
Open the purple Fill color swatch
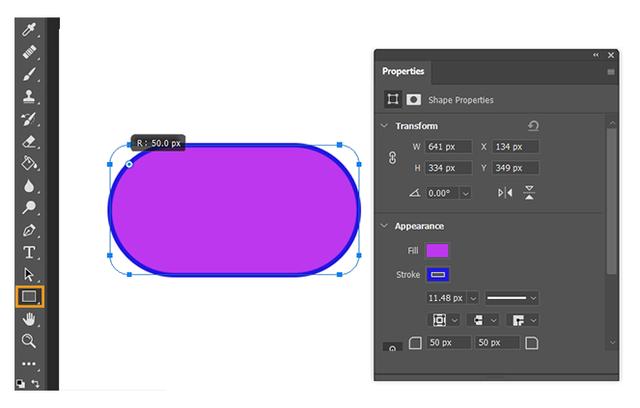(437, 251)
